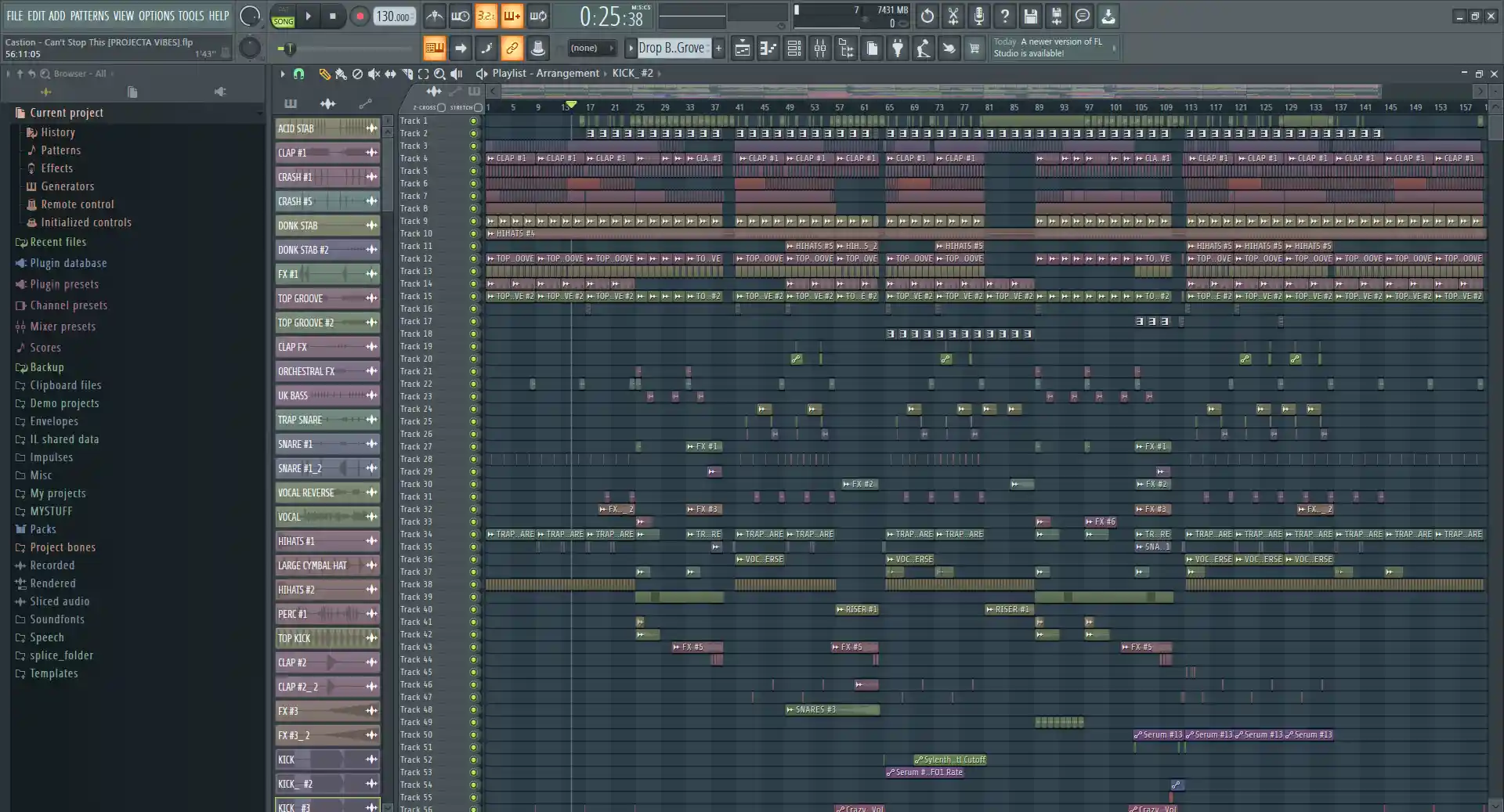Select the playlist Slip tool
The width and height of the screenshot is (1504, 812).
coord(390,74)
